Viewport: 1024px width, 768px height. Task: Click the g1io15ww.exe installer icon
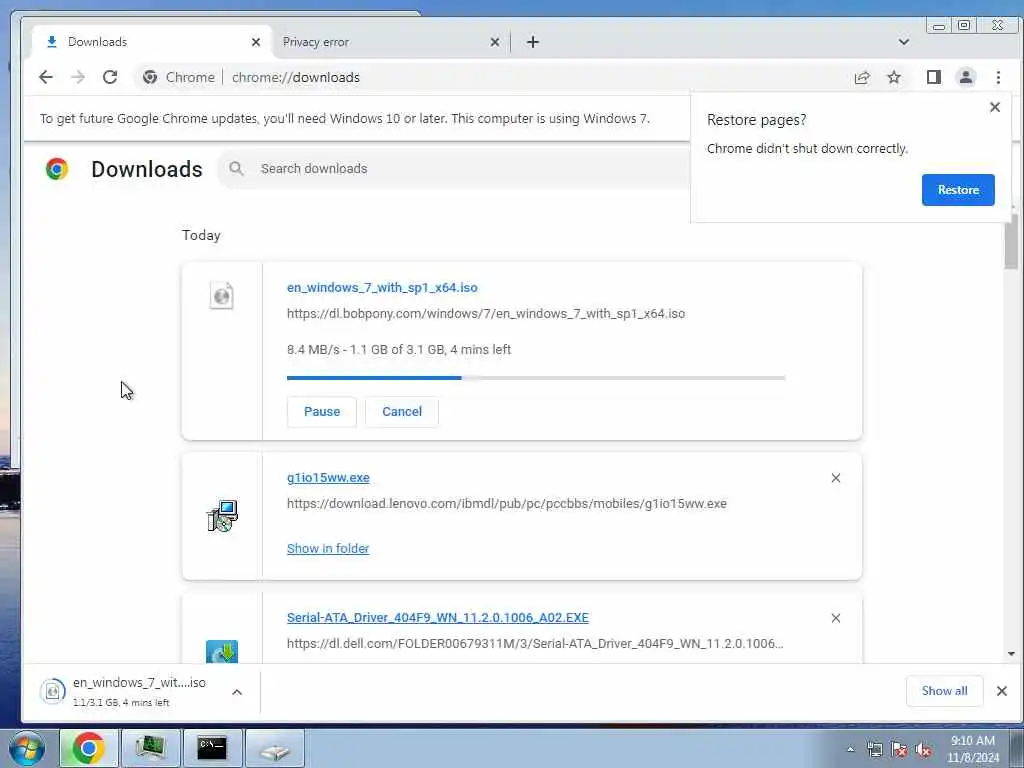(x=222, y=516)
